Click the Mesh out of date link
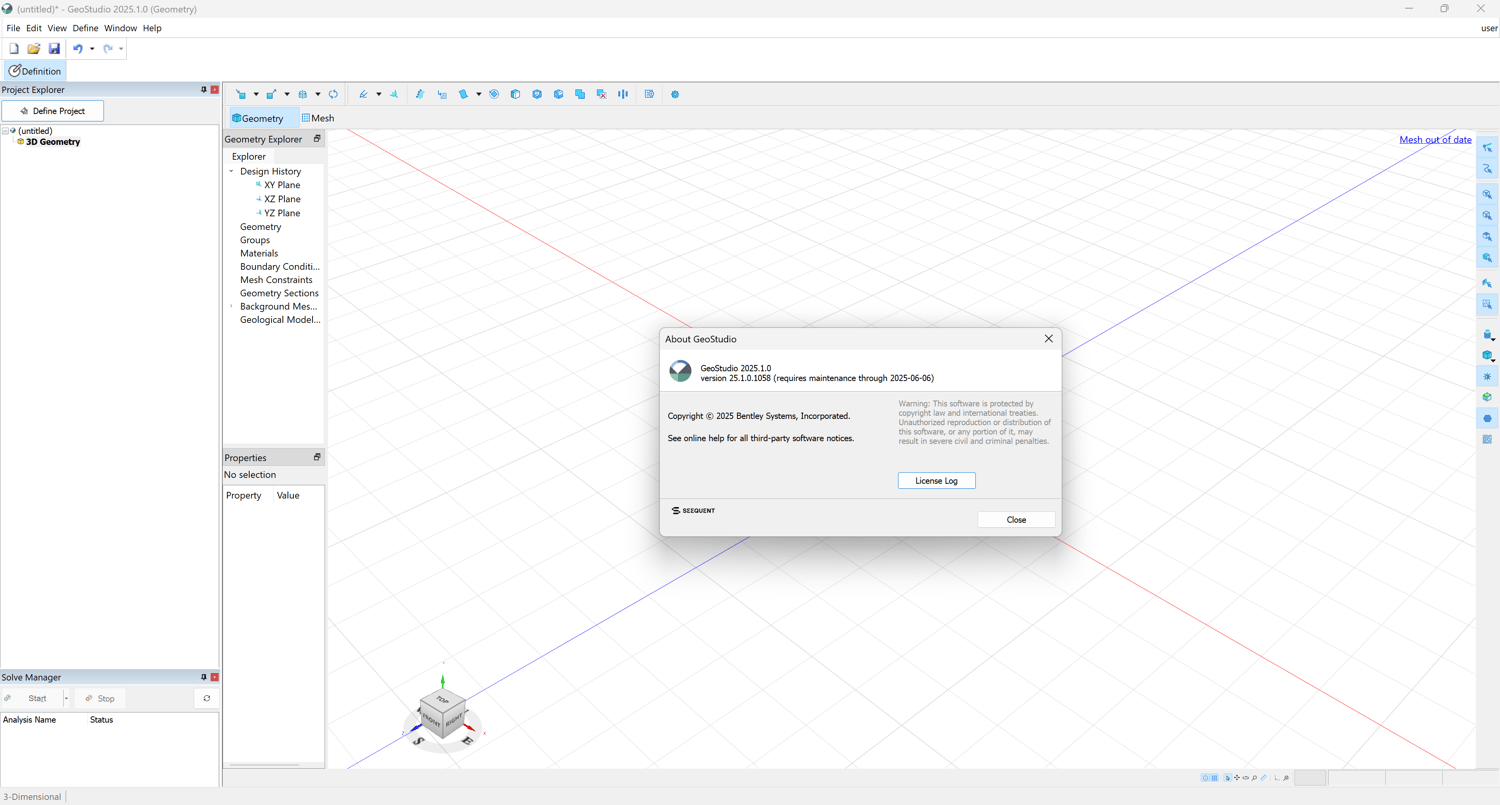 click(x=1435, y=139)
